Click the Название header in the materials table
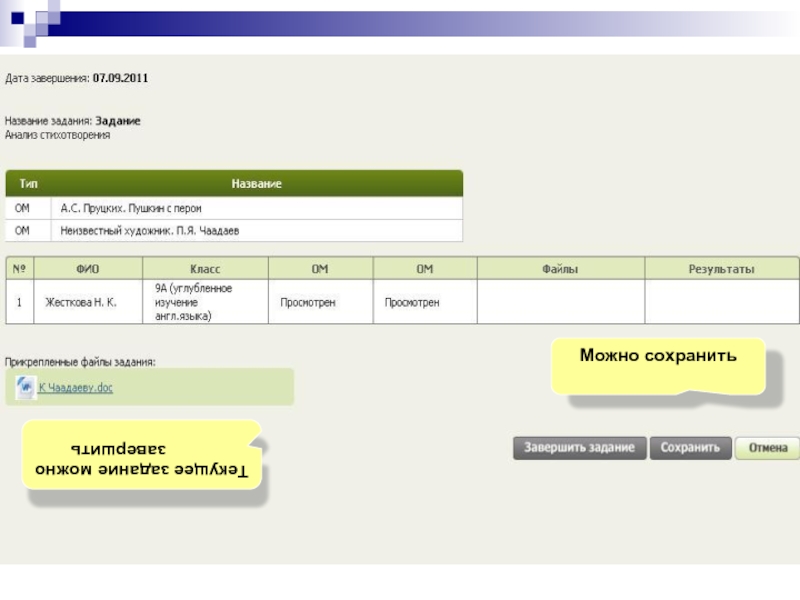Image resolution: width=800 pixels, height=600 pixels. (x=257, y=184)
